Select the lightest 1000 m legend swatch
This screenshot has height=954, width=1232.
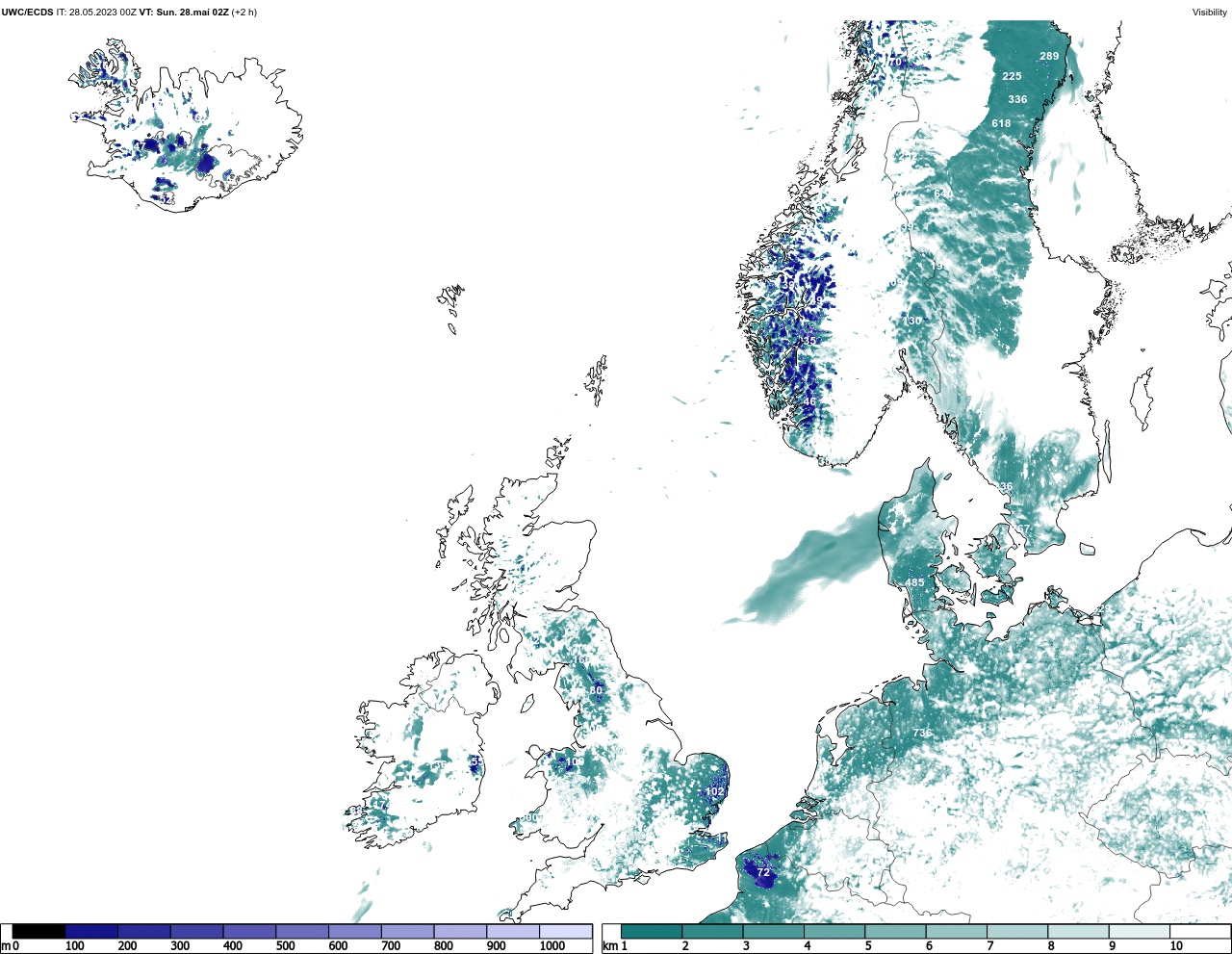565,932
